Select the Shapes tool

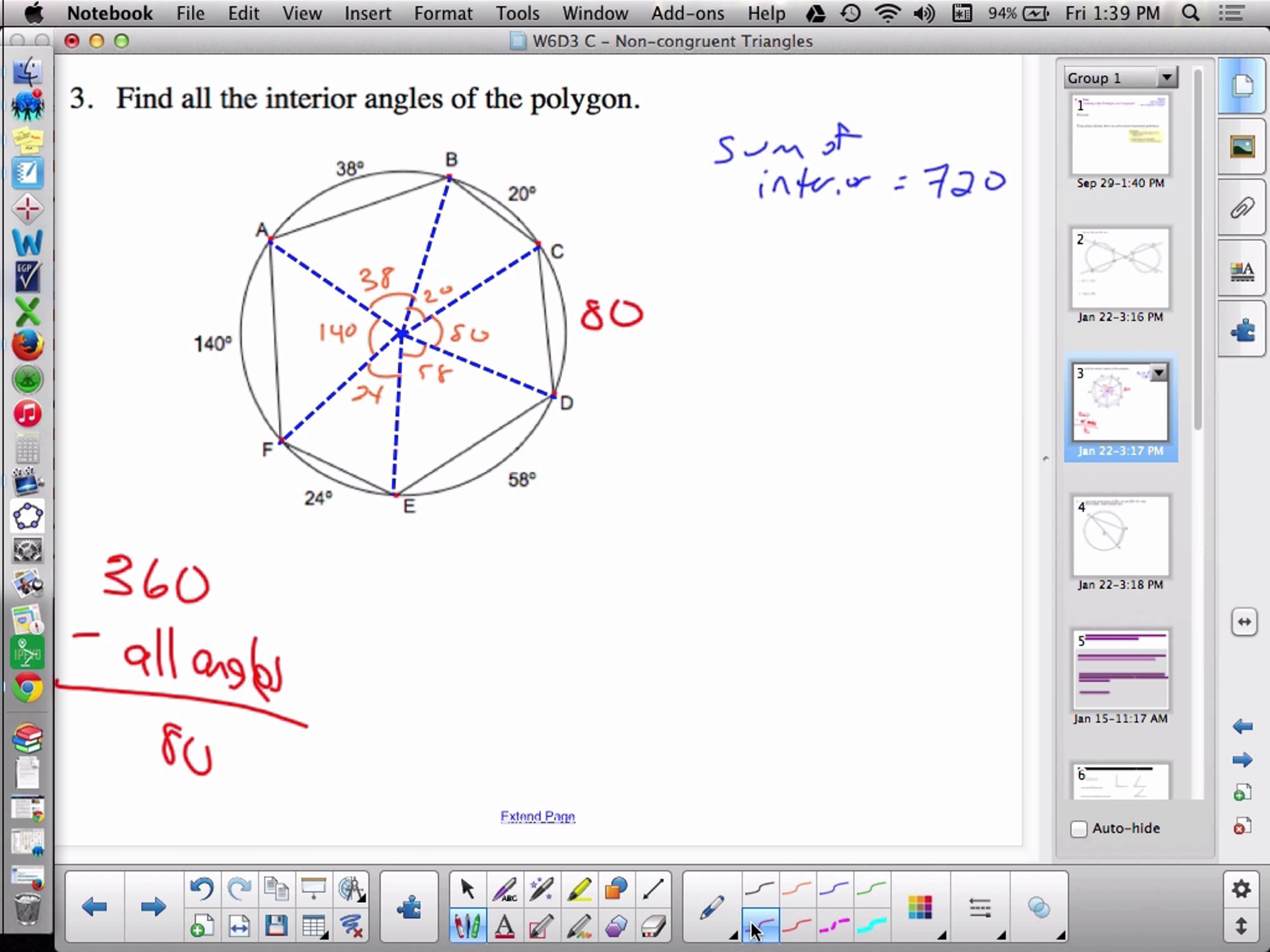click(x=615, y=890)
